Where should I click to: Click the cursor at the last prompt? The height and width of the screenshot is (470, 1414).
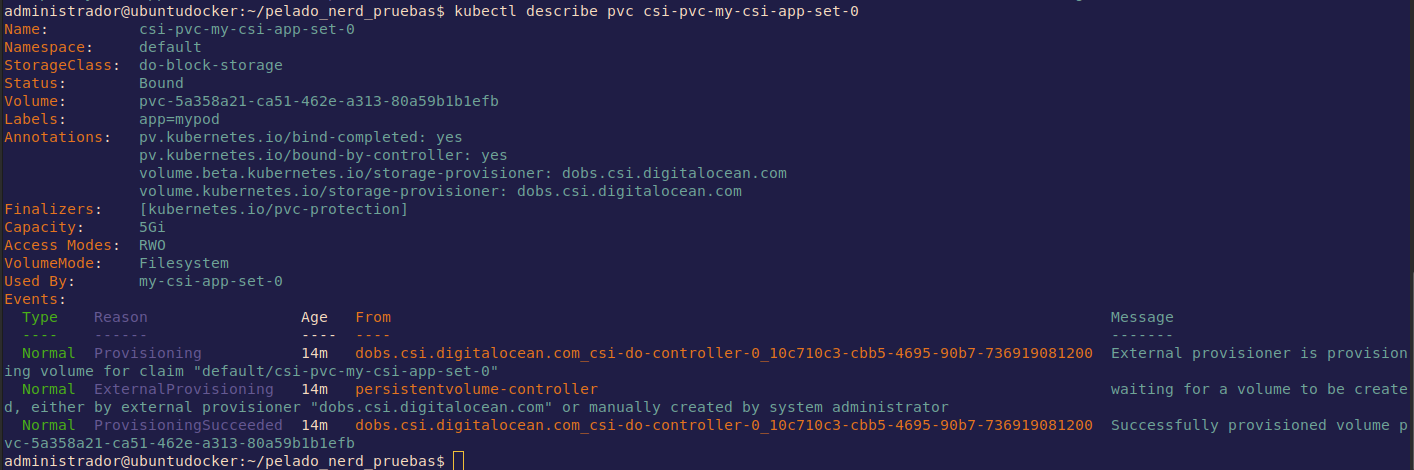click(x=458, y=461)
